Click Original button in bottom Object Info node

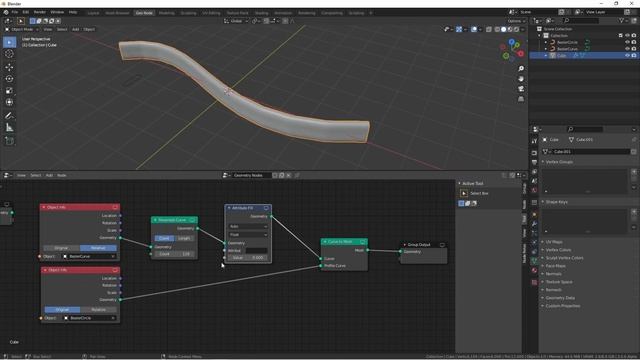click(62, 309)
